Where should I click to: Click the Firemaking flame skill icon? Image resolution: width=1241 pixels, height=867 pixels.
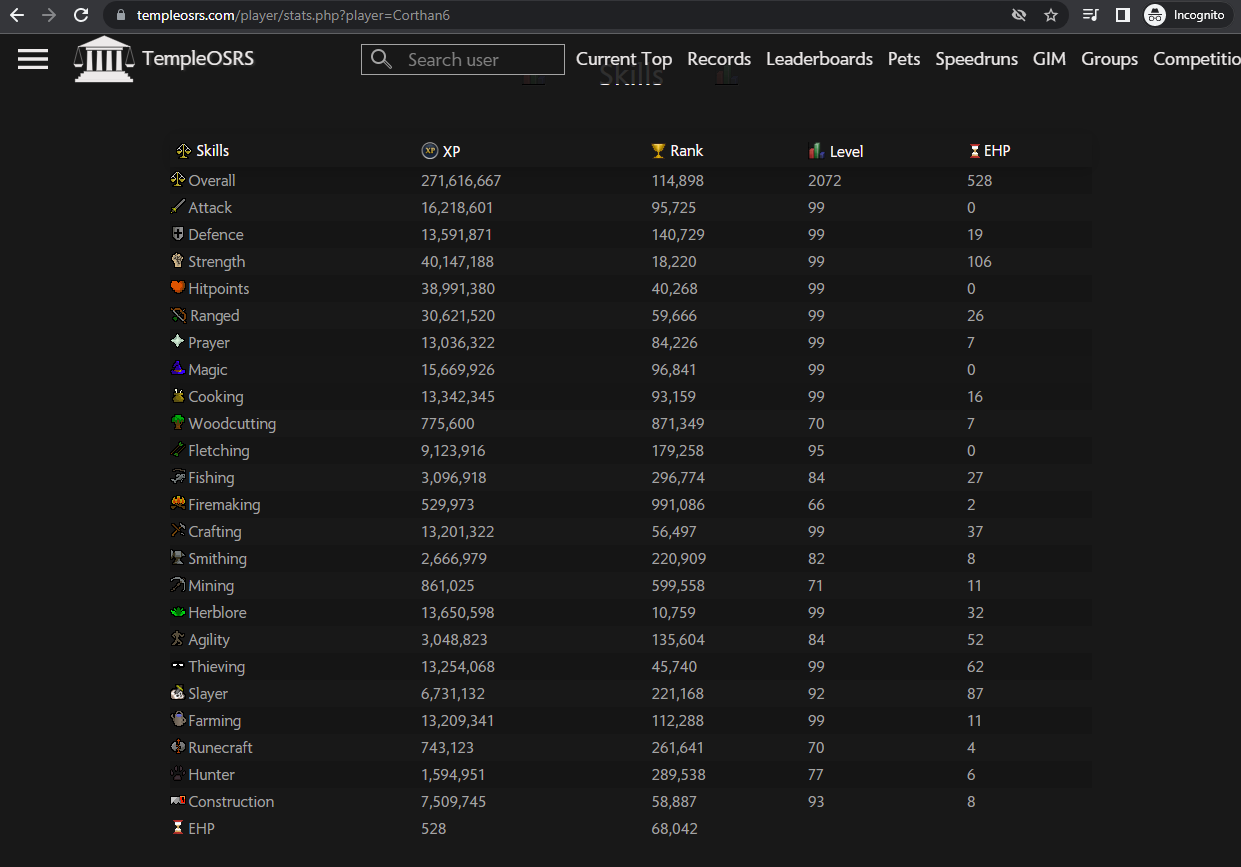(x=178, y=504)
